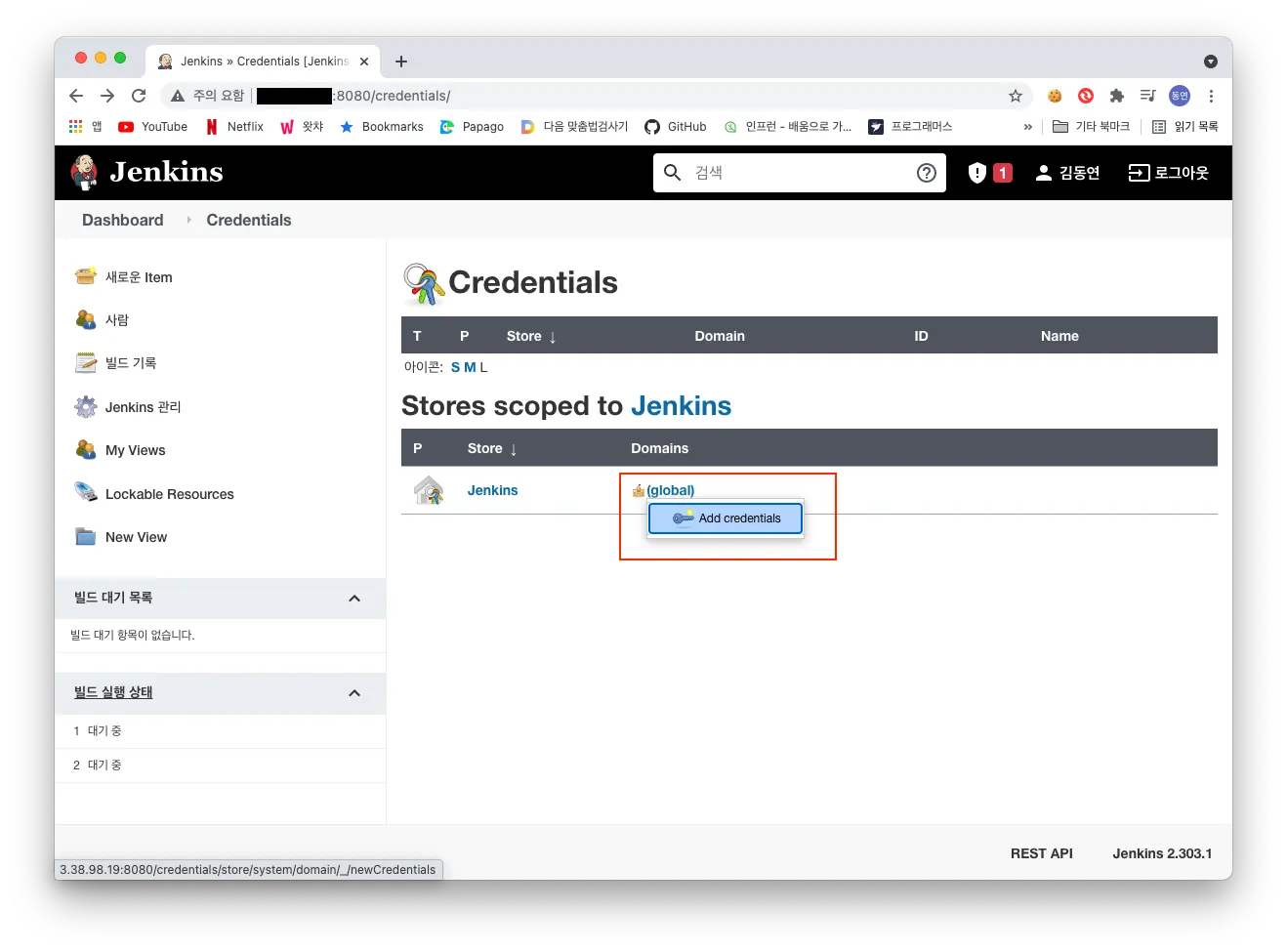Open the Jenkins store link
This screenshot has width=1287, height=952.
coord(493,490)
